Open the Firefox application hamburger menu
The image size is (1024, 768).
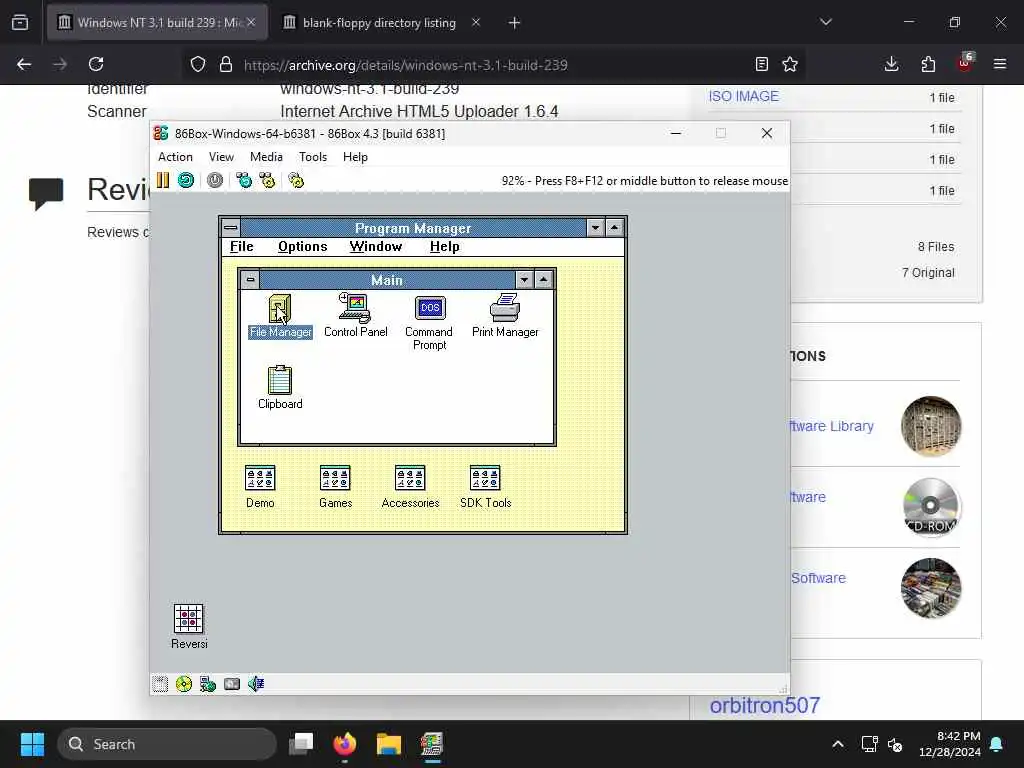tap(1000, 64)
